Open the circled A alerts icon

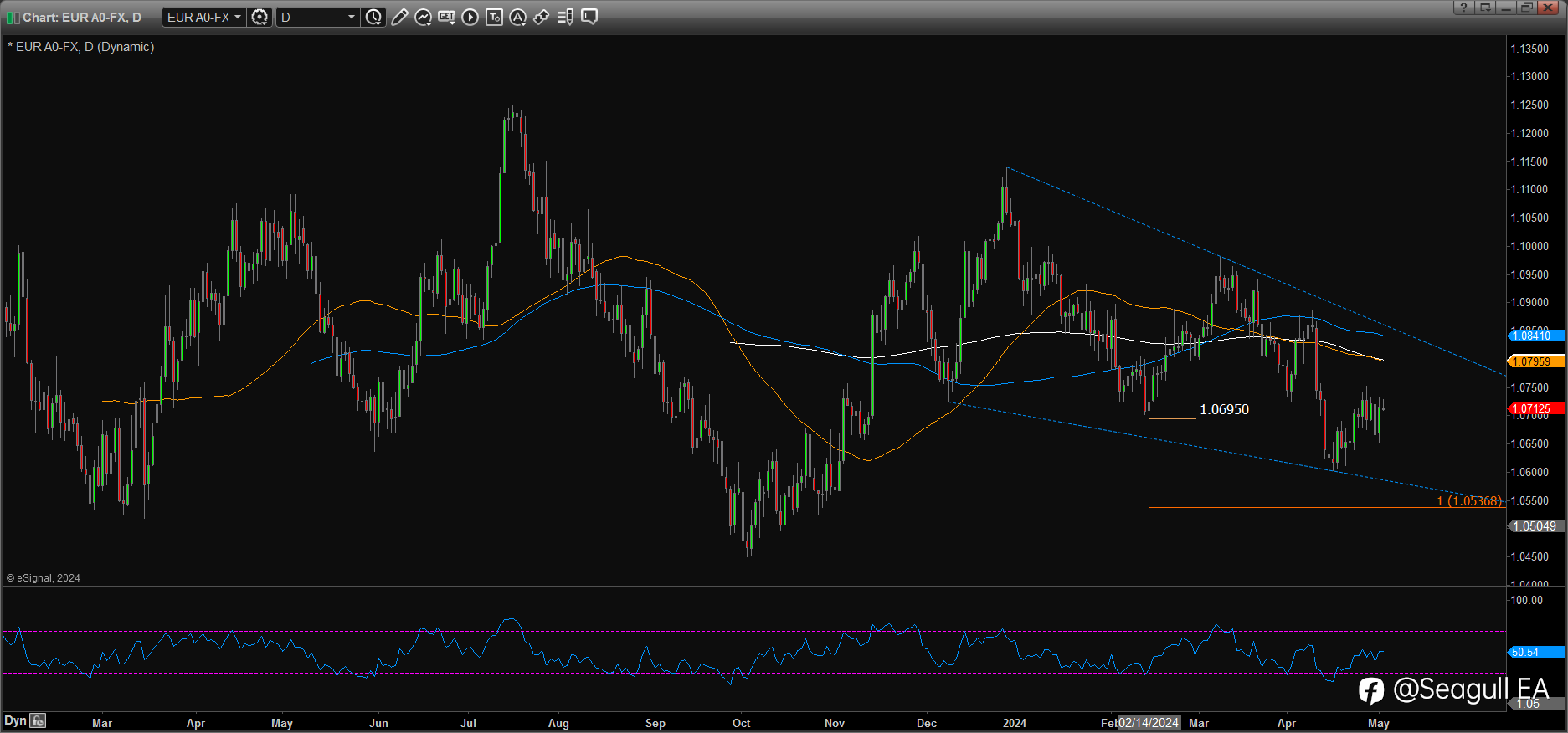click(518, 17)
